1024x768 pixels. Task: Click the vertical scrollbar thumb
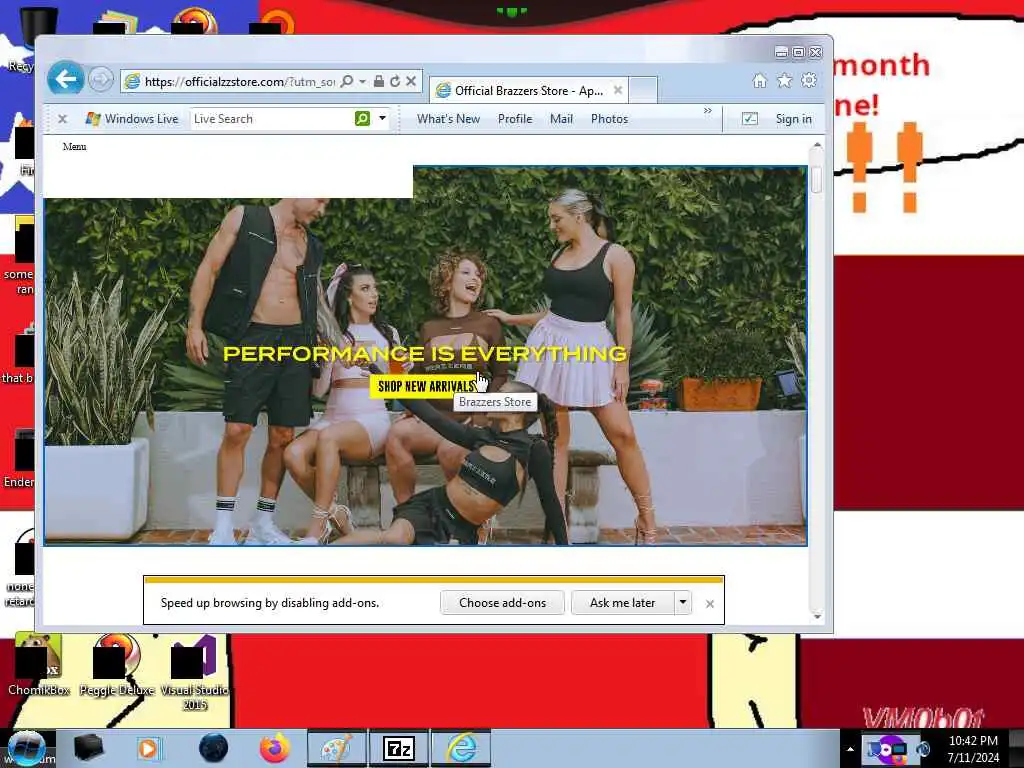click(x=817, y=180)
